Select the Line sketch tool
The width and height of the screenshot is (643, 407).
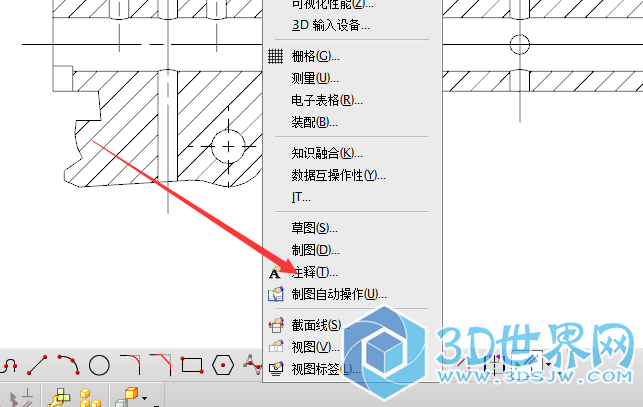click(37, 365)
